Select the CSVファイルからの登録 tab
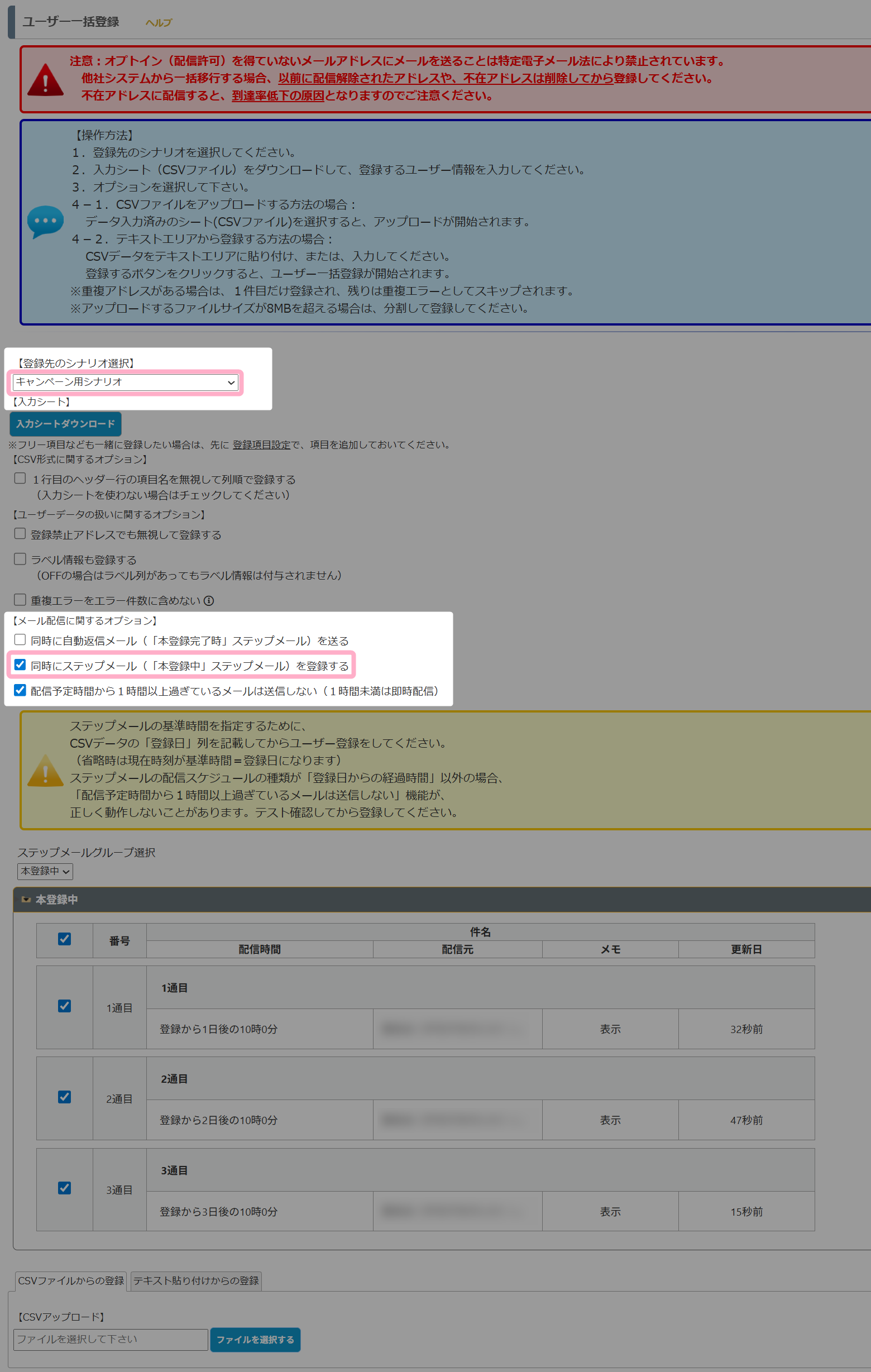This screenshot has width=871, height=1372. (71, 1280)
